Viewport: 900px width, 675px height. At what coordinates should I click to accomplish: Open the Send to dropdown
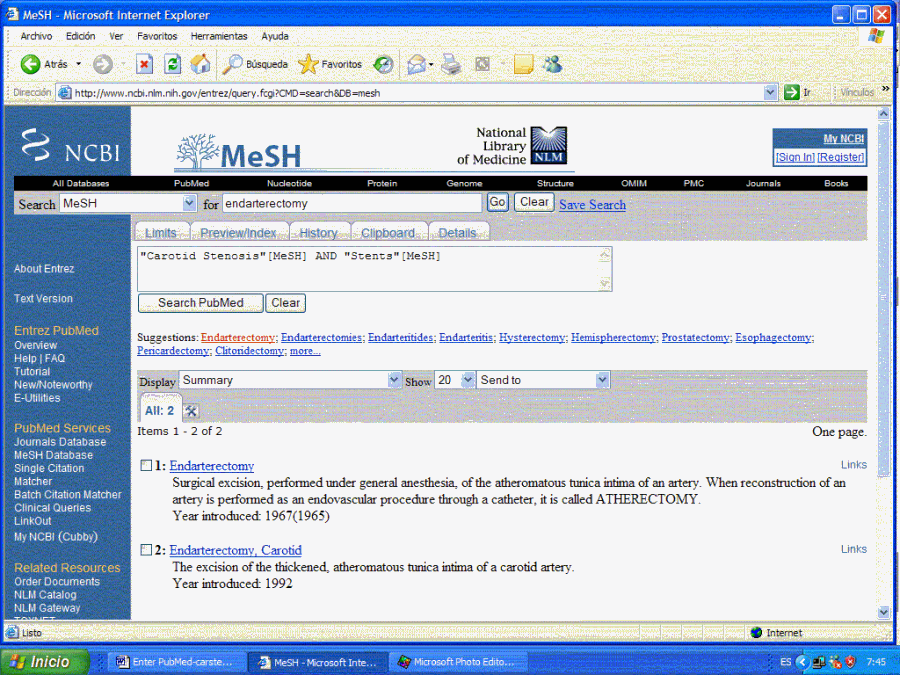tap(602, 380)
